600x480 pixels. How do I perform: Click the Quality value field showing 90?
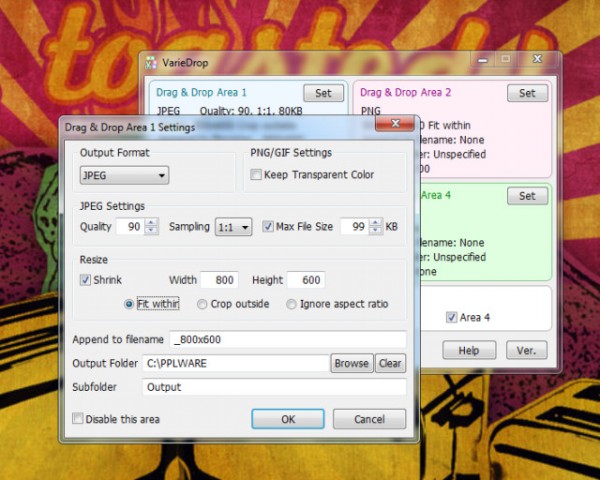(131, 227)
